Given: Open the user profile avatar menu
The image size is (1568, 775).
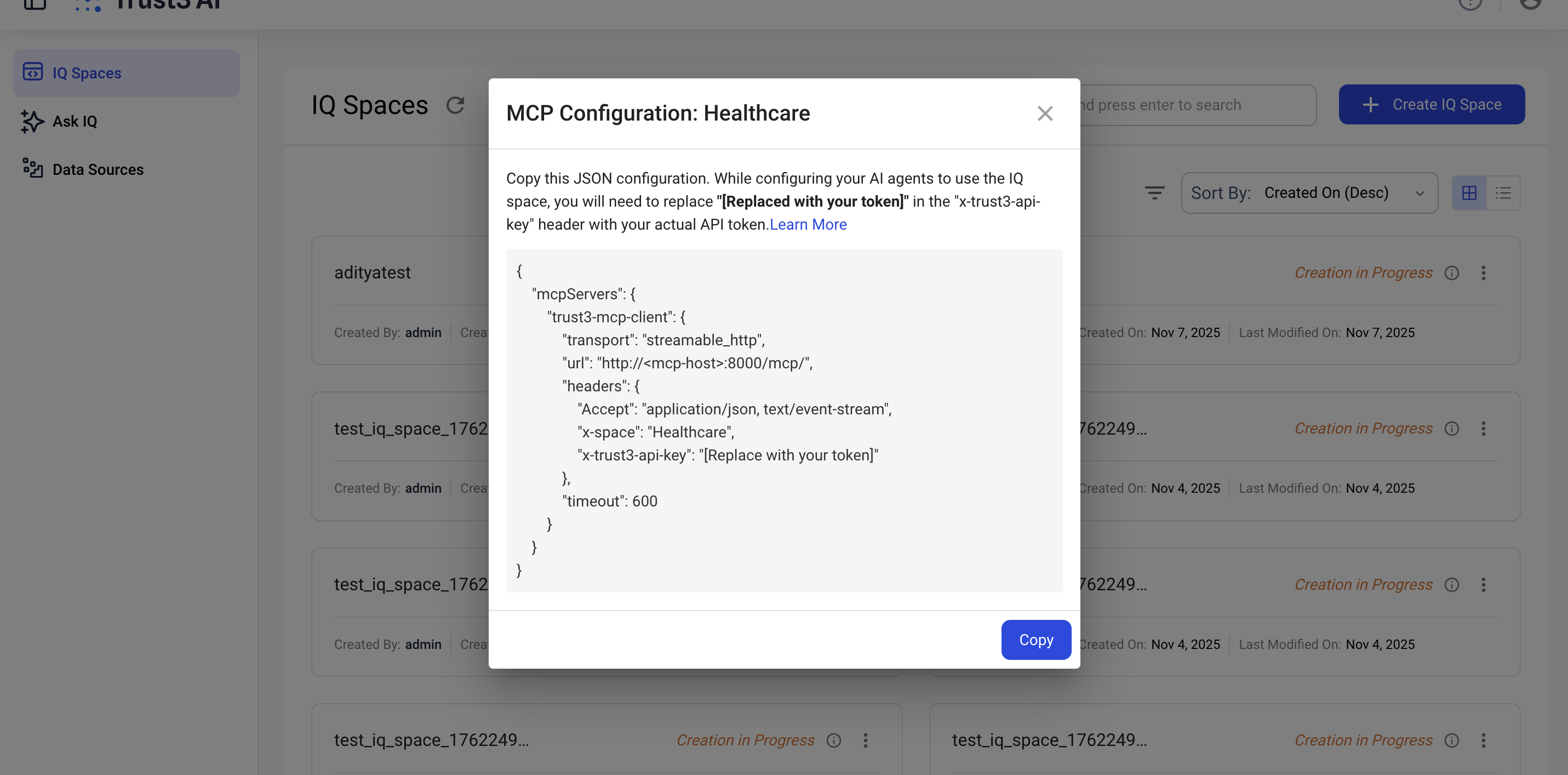Looking at the screenshot, I should click(x=1531, y=5).
